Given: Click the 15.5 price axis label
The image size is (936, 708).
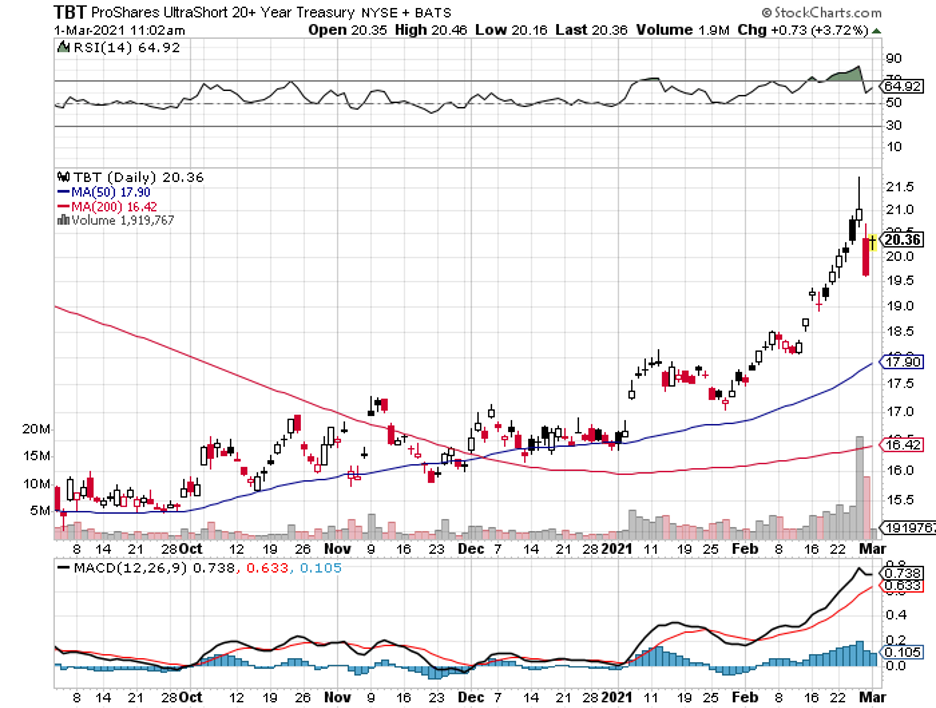Looking at the screenshot, I should tap(900, 500).
